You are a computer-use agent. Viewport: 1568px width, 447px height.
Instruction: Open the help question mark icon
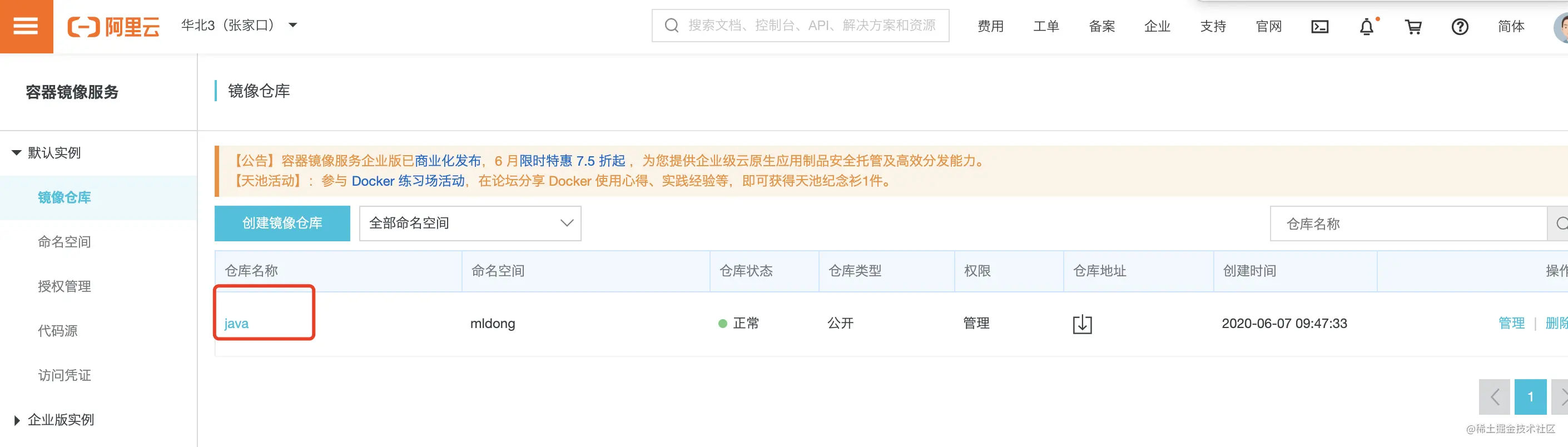1460,27
